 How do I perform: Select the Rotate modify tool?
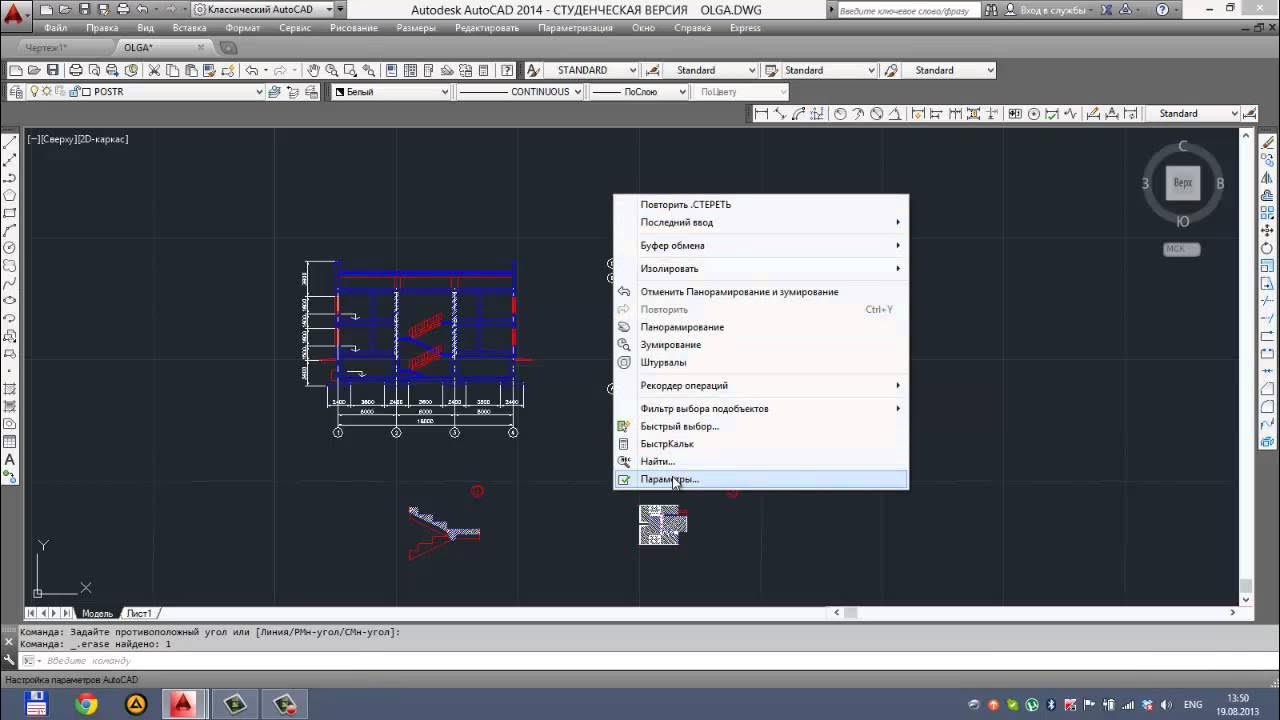tap(1267, 248)
